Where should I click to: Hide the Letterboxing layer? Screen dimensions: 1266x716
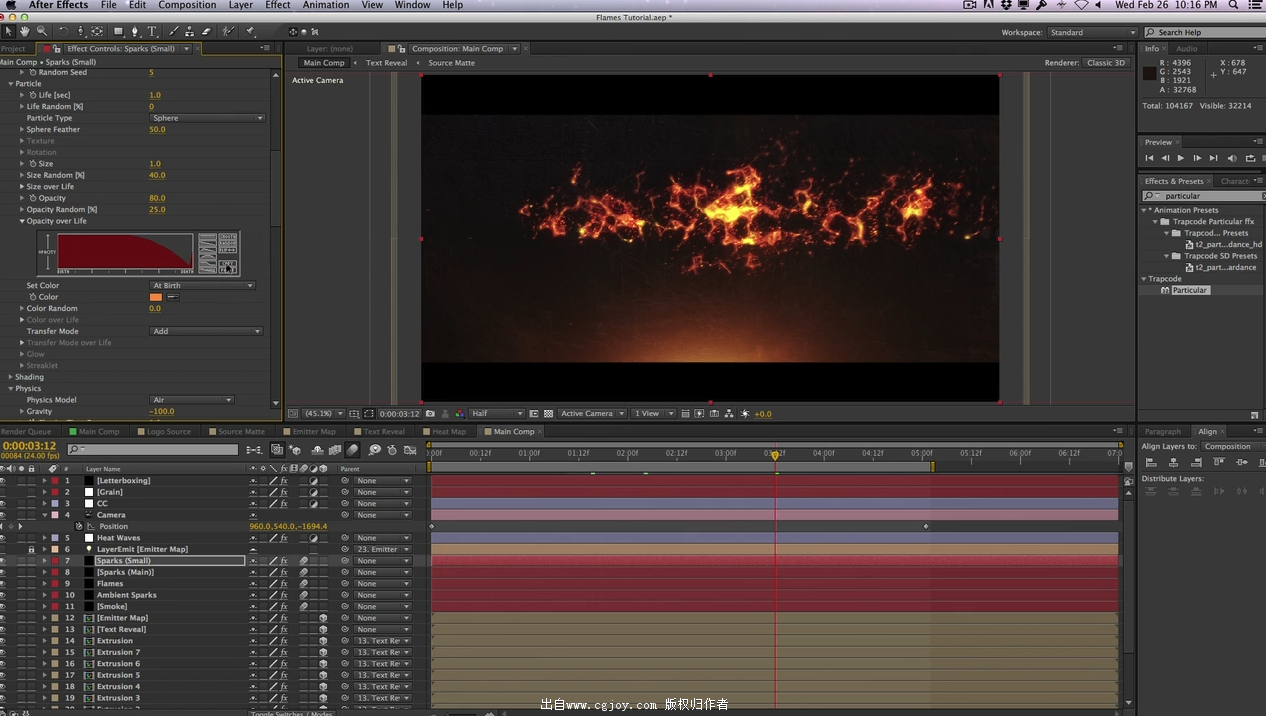coord(3,481)
